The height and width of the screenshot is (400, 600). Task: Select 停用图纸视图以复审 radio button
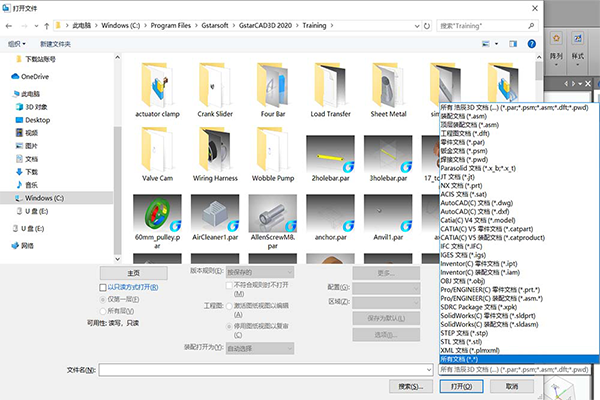229,327
